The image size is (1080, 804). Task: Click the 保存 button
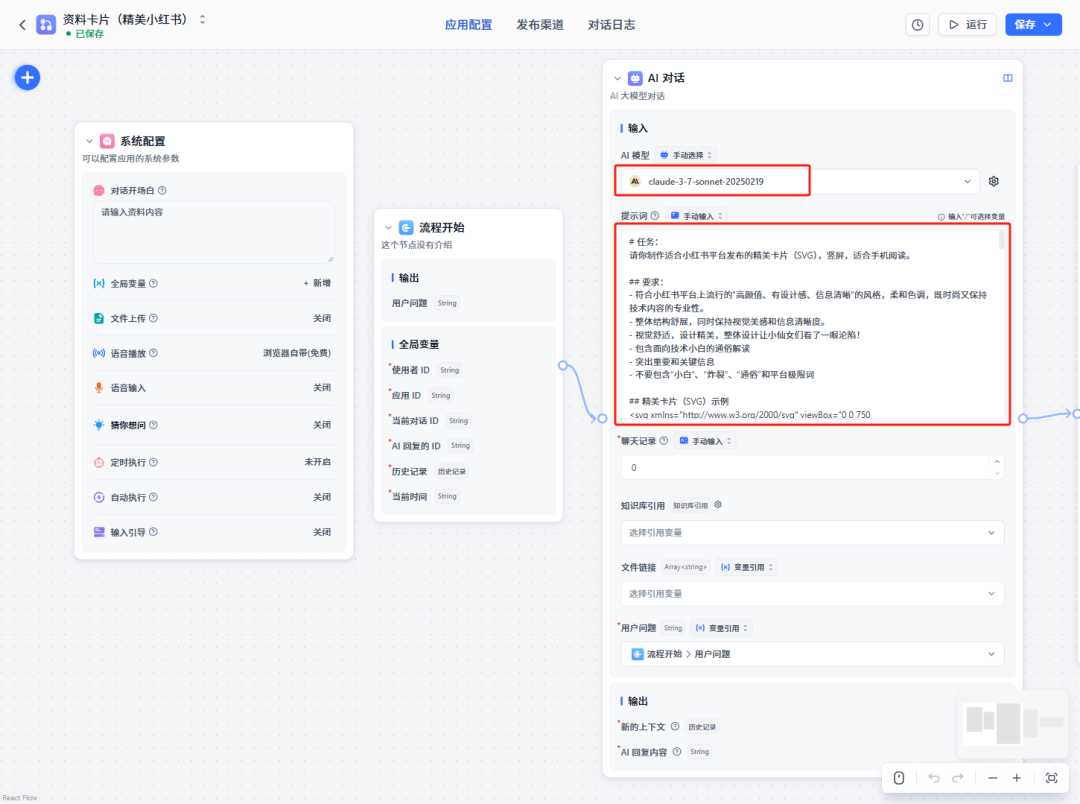coord(1033,25)
